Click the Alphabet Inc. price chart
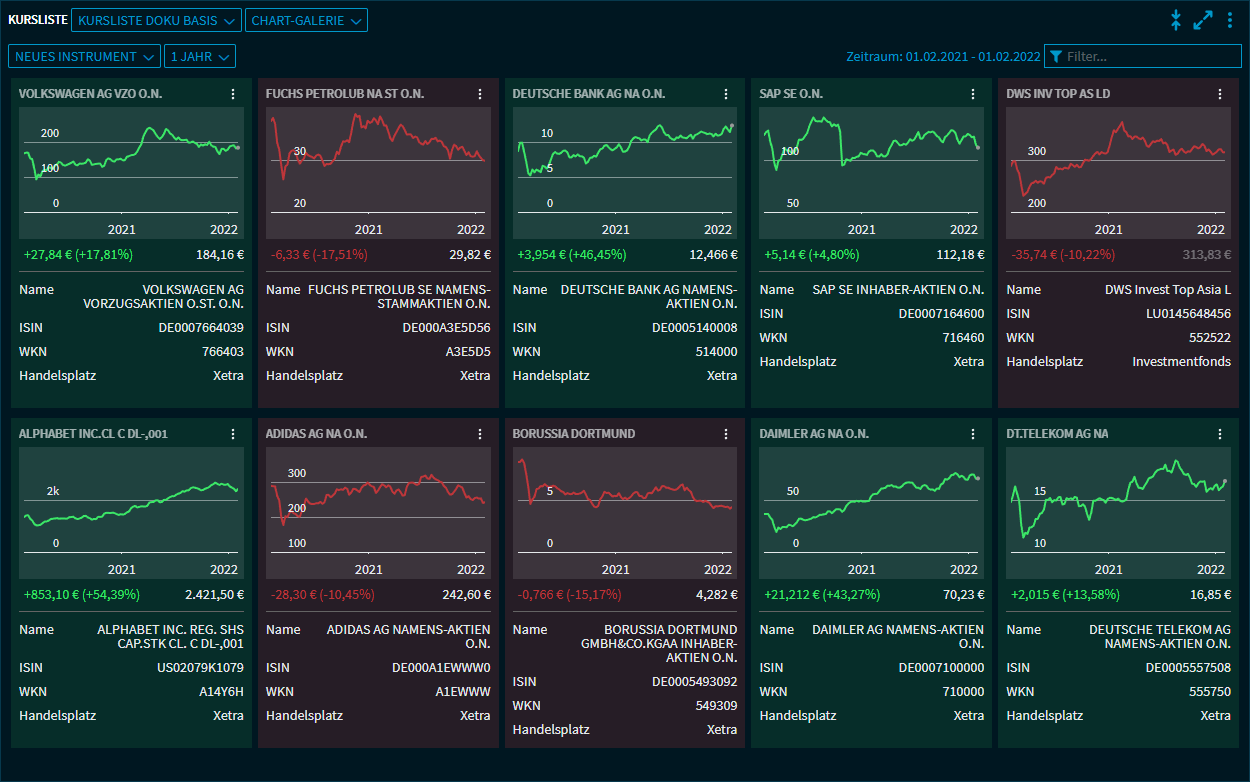1250x782 pixels. (x=130, y=500)
